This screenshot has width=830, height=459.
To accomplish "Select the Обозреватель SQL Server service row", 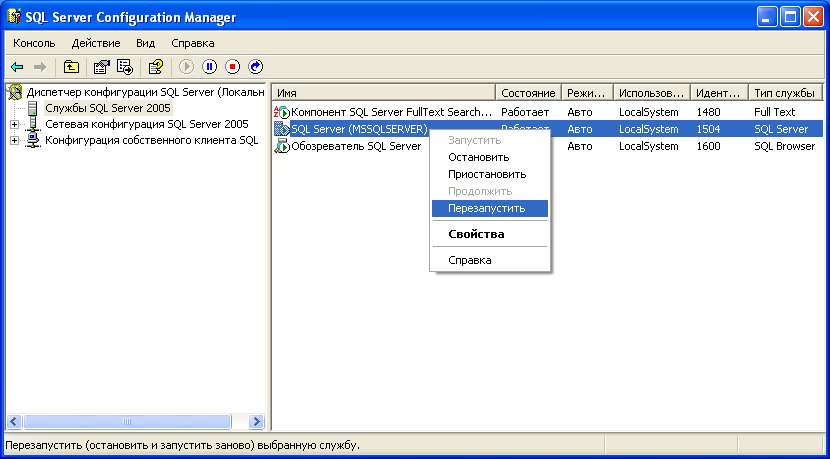I will coord(356,146).
